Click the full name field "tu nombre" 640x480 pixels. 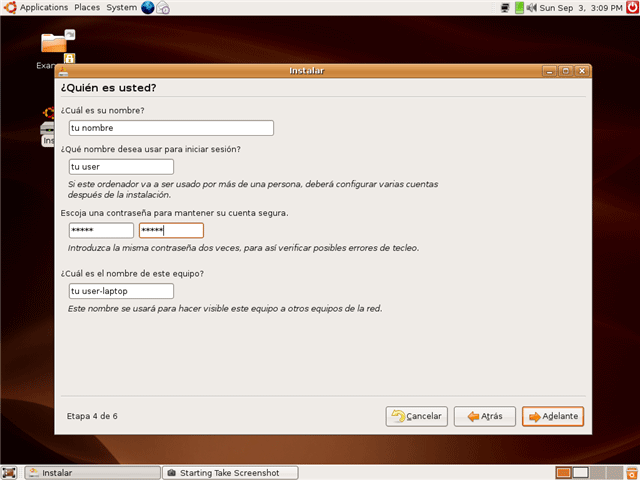point(170,128)
